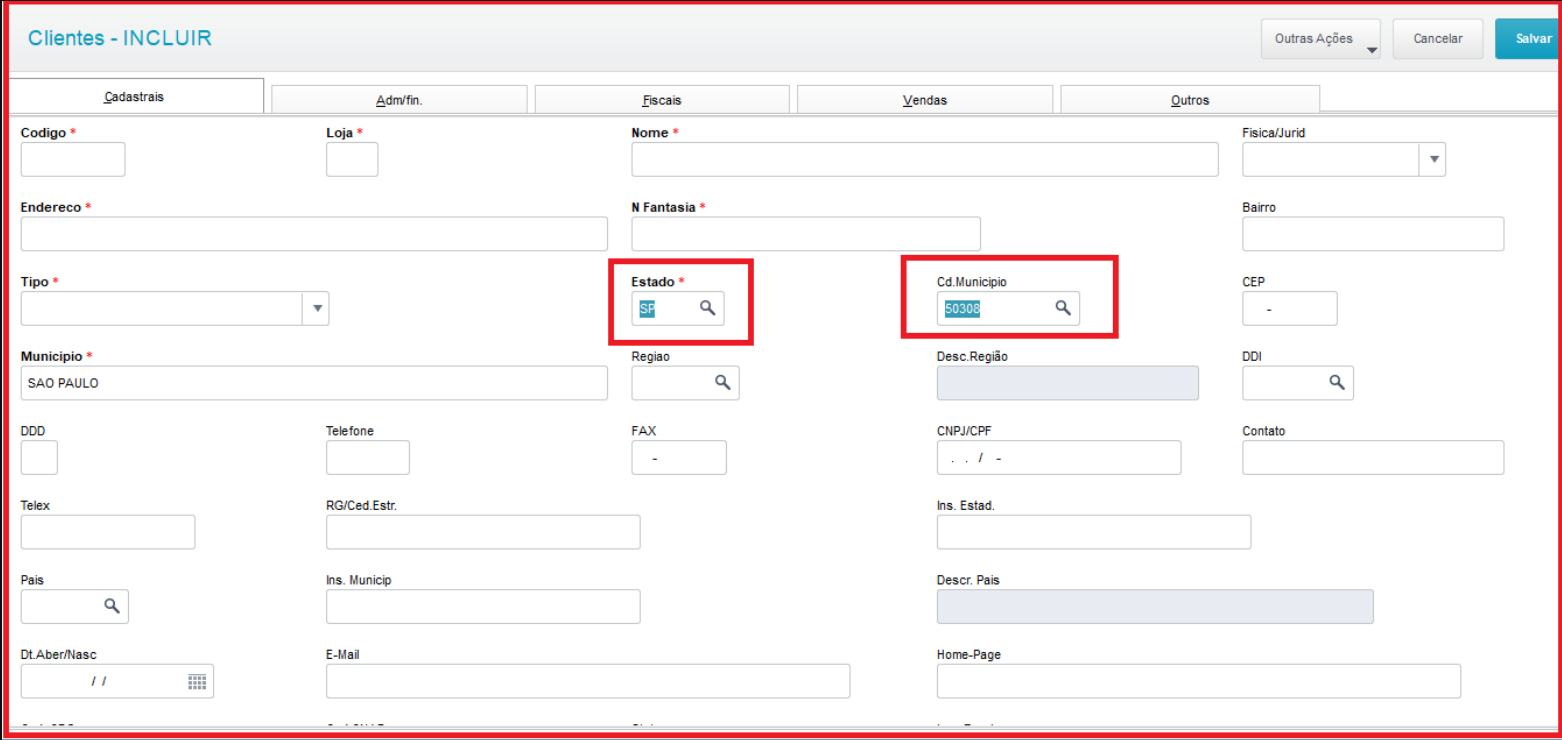The width and height of the screenshot is (1562, 740).
Task: Focus the N Fantasia input field
Action: tap(806, 233)
